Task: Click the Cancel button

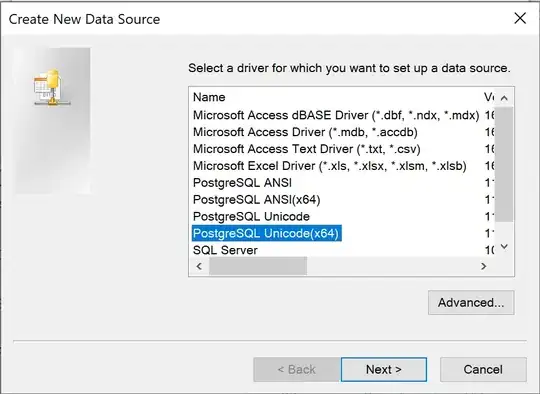Action: [483, 369]
